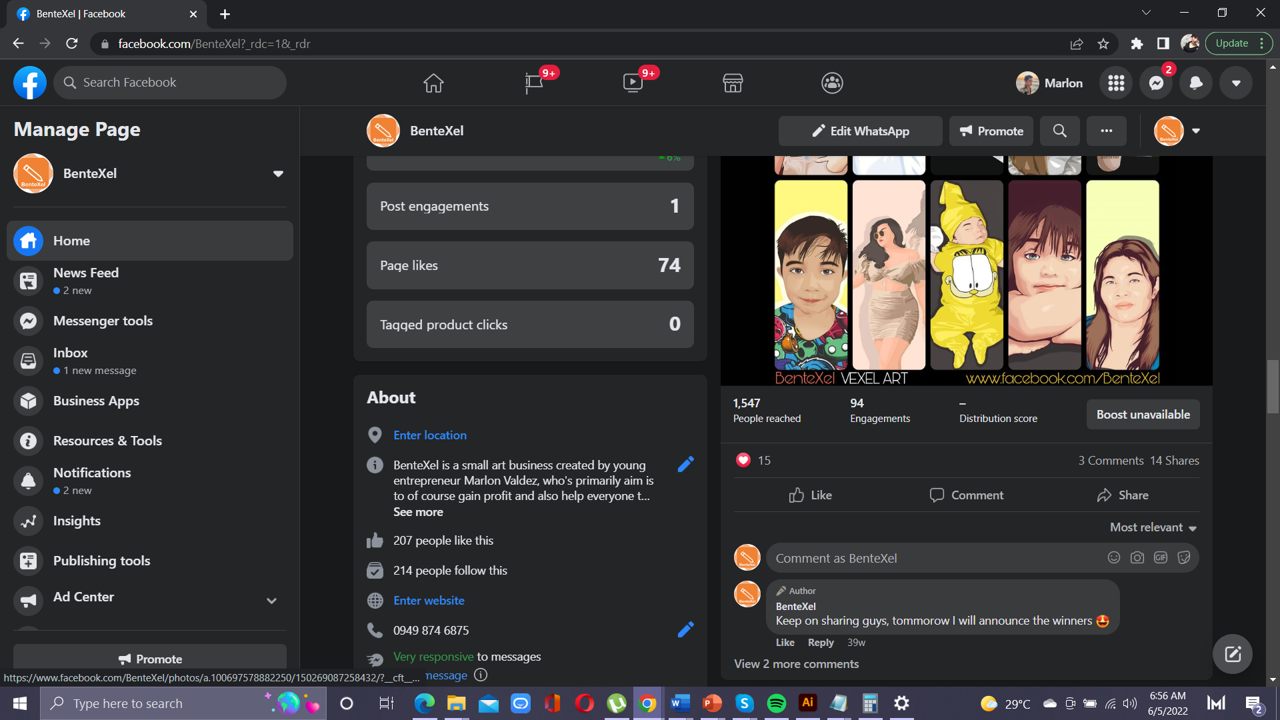1280x720 pixels.
Task: Share the post using the Share button
Action: (1122, 495)
